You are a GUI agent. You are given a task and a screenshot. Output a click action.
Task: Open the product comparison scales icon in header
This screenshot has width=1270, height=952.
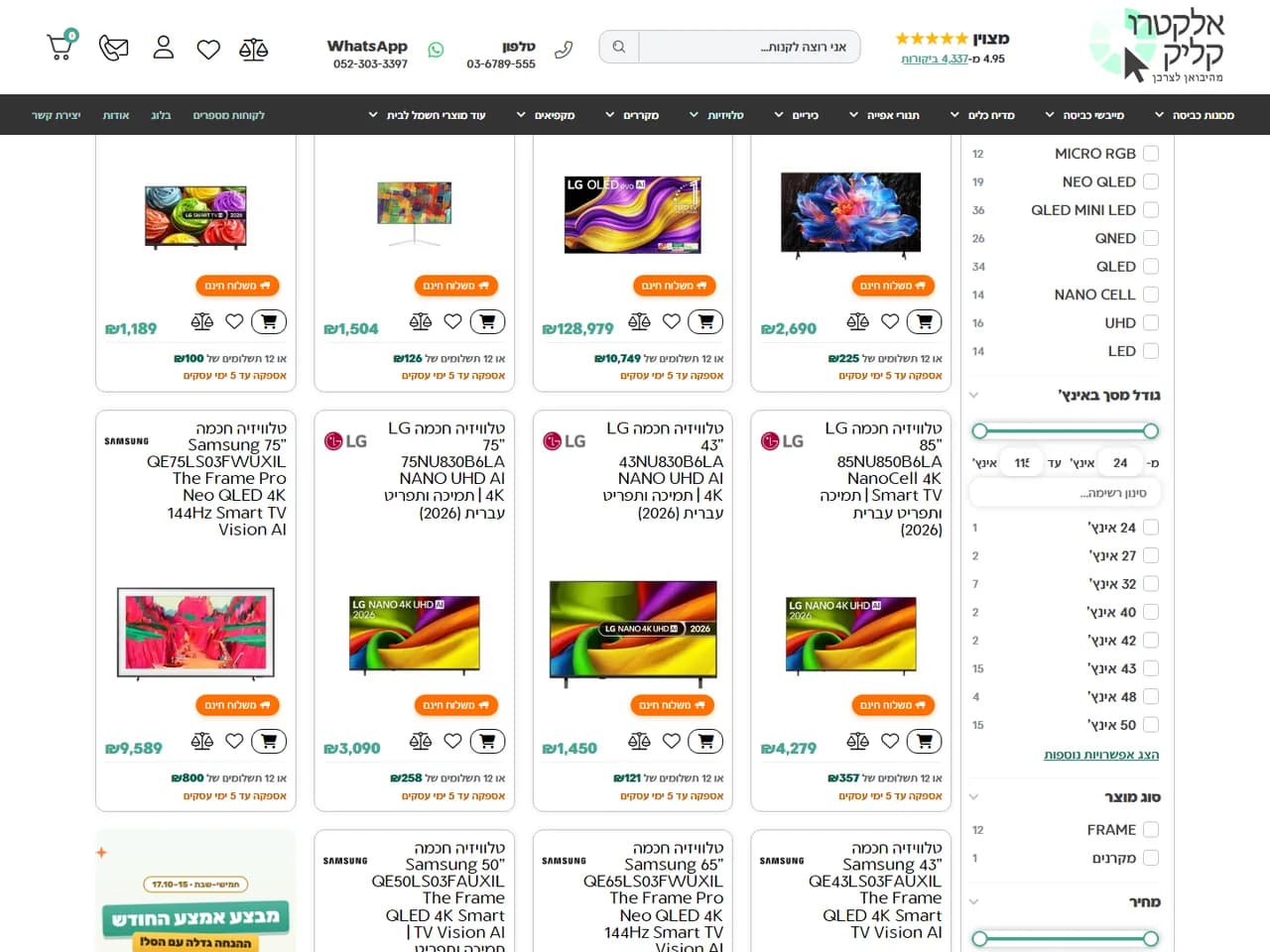click(254, 49)
